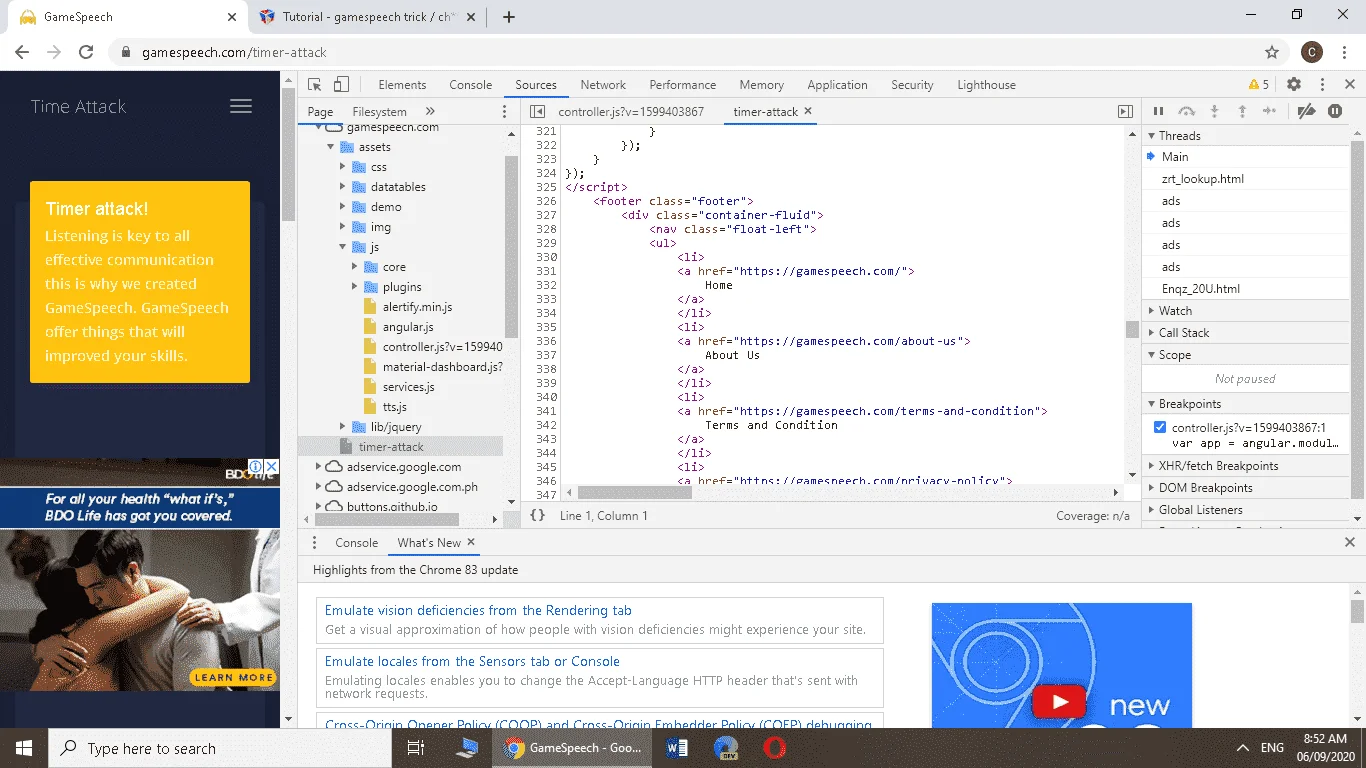
Task: Switch to the Console panel tab
Action: pos(470,85)
